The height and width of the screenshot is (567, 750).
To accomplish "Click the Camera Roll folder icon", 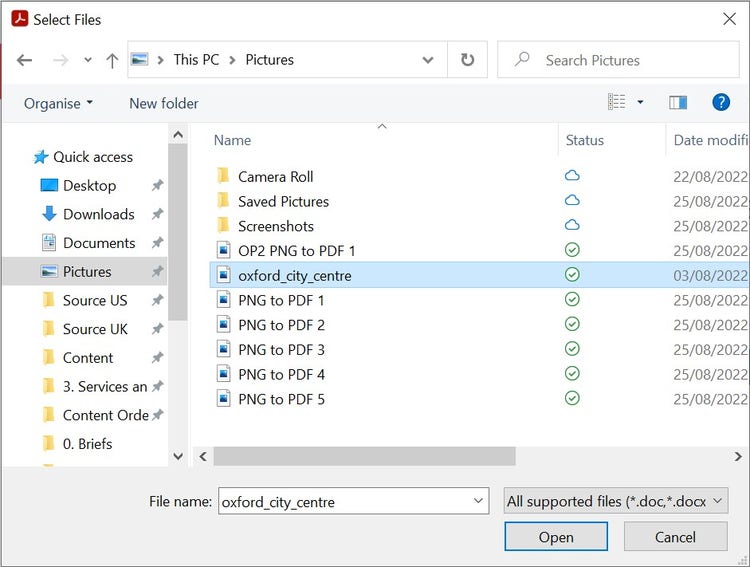I will (x=224, y=177).
